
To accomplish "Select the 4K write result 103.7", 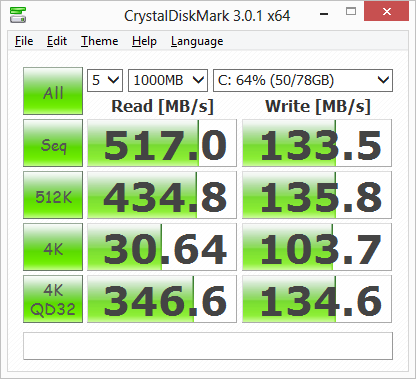I will tap(317, 247).
